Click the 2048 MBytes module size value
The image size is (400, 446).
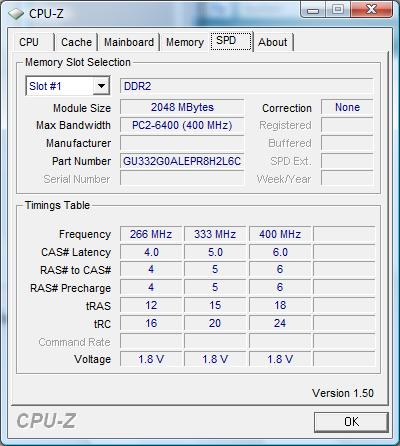(182, 107)
